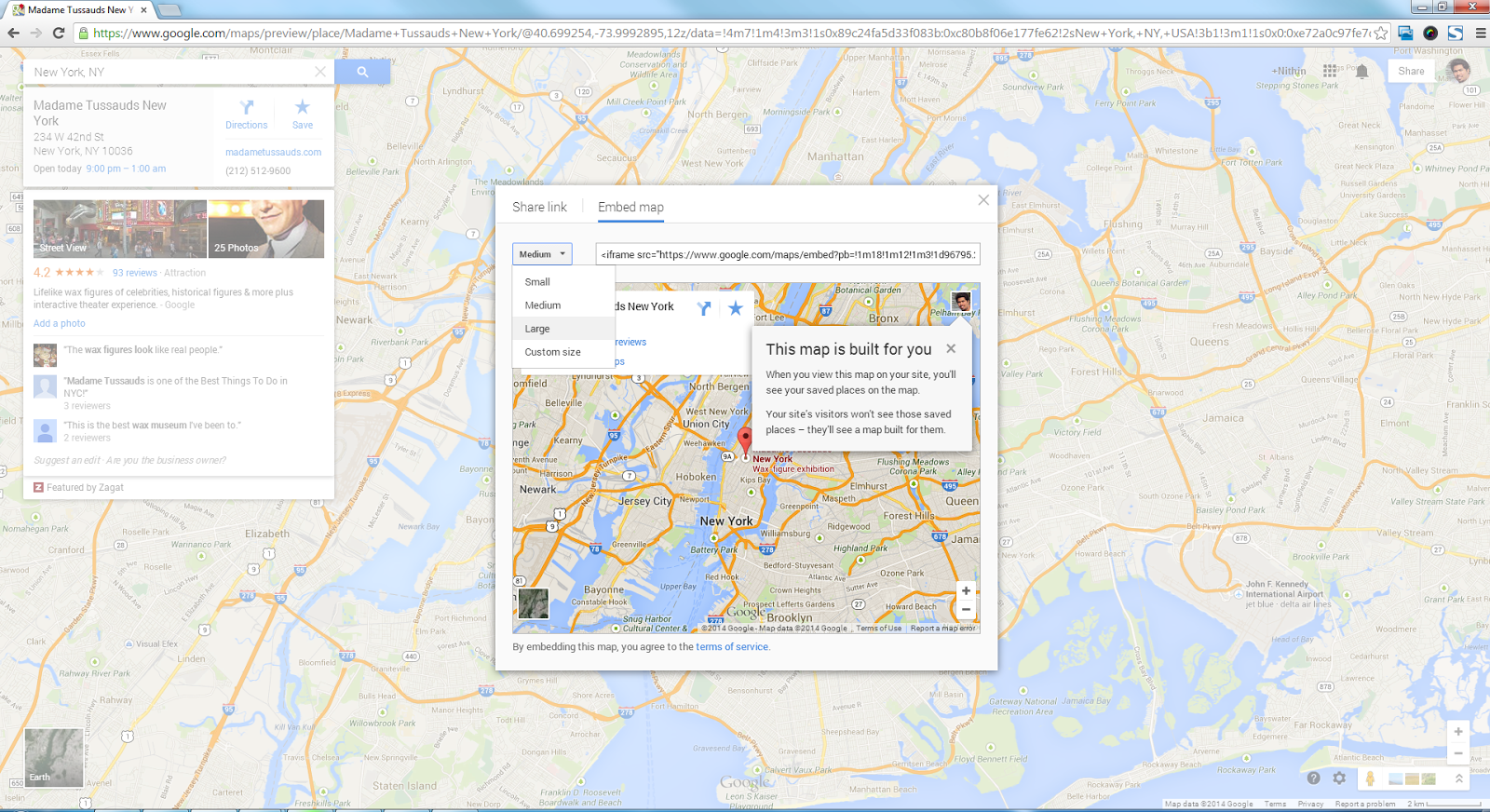The height and width of the screenshot is (812, 1490).
Task: Zoom out on the embed preview map
Action: (966, 610)
